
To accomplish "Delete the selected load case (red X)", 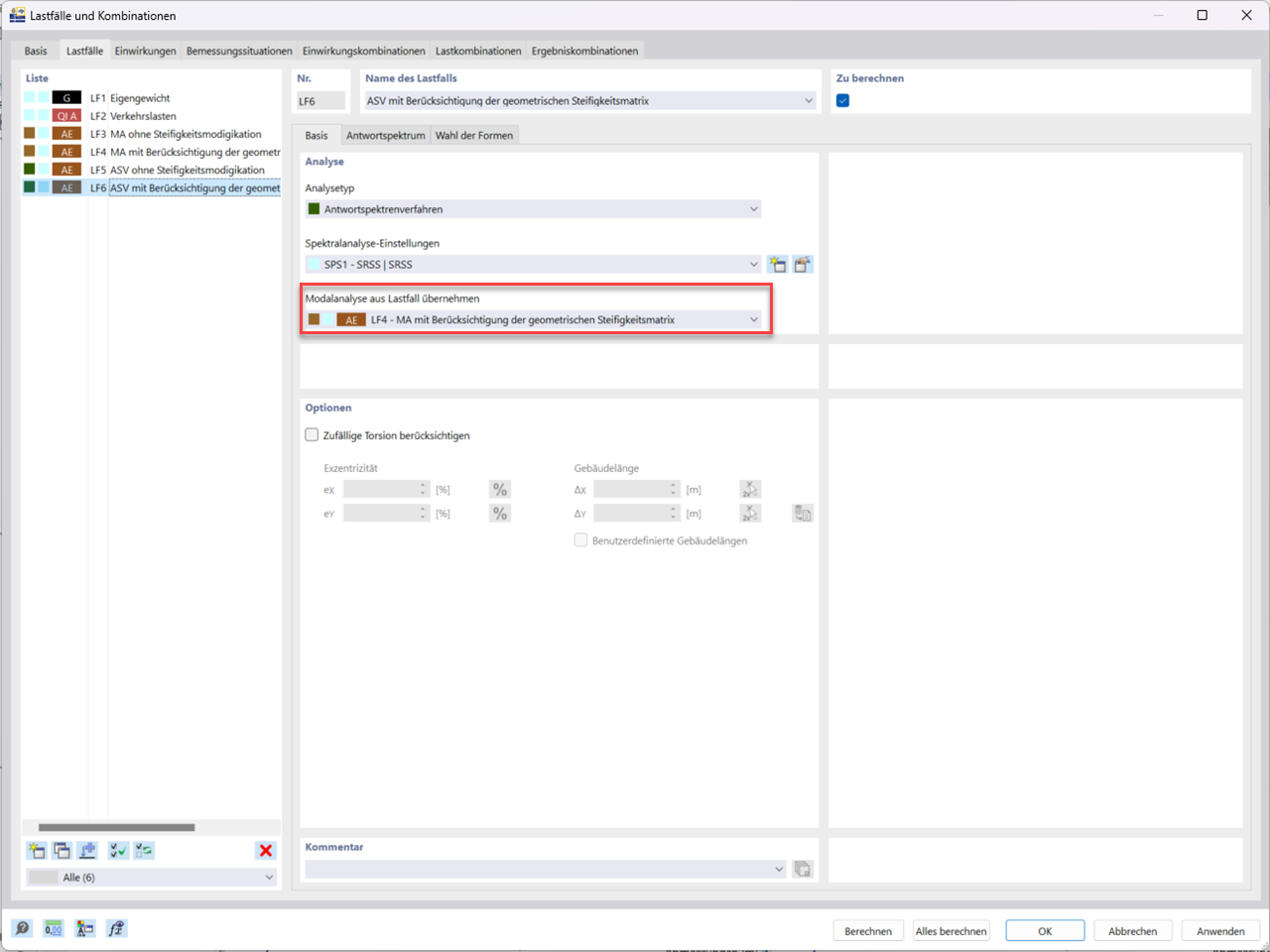I will coord(265,851).
